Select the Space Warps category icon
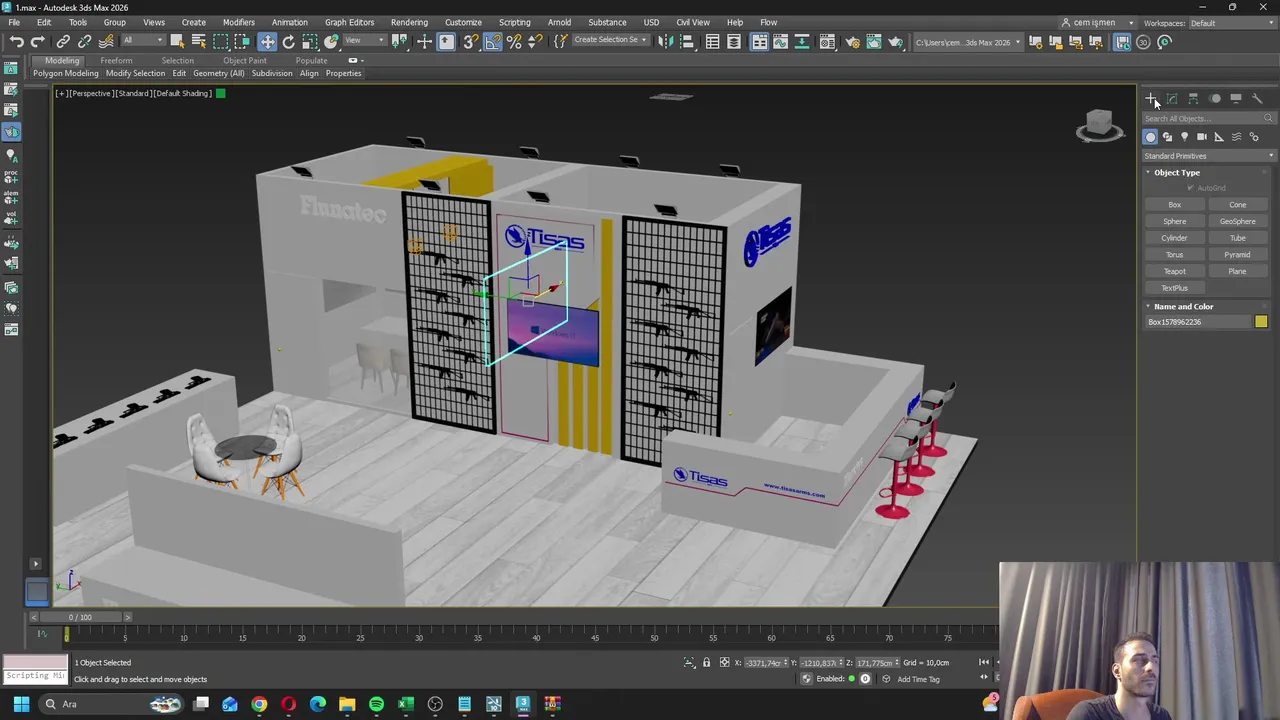The image size is (1280, 720). pyautogui.click(x=1236, y=137)
